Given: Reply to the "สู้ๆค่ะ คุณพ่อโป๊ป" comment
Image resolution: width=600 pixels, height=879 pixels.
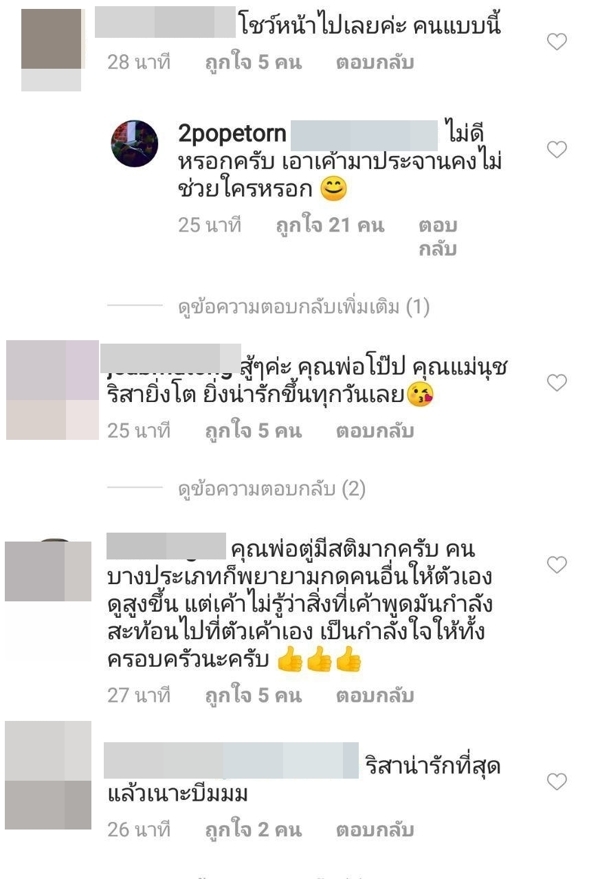Looking at the screenshot, I should pos(375,431).
